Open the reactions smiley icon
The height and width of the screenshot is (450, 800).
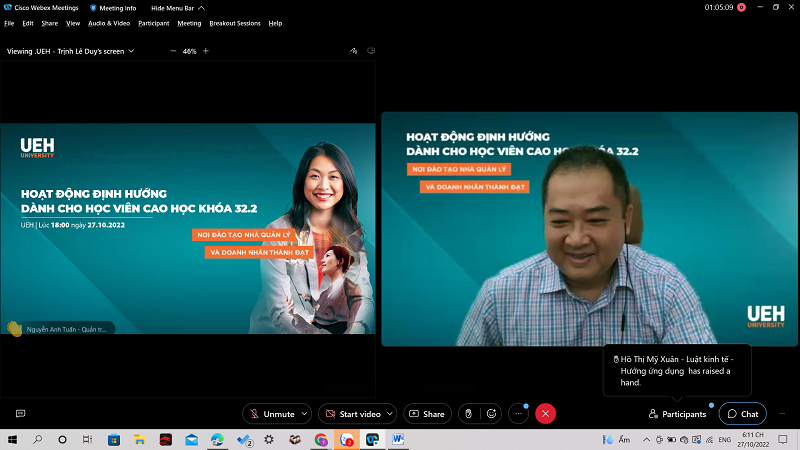click(x=491, y=414)
